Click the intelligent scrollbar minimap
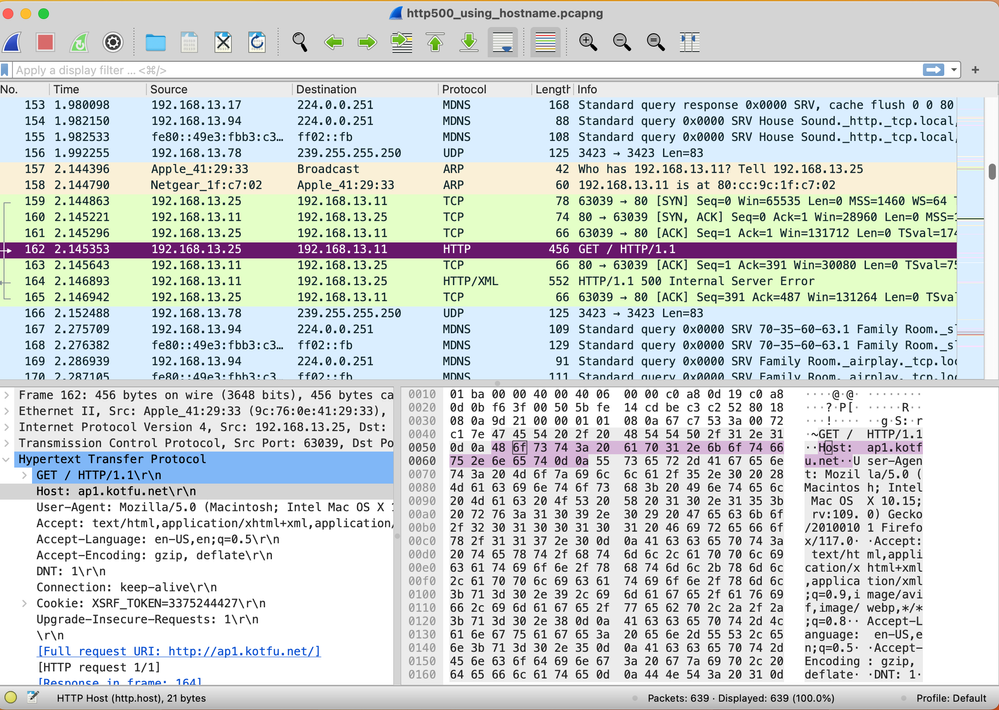 [x=971, y=238]
